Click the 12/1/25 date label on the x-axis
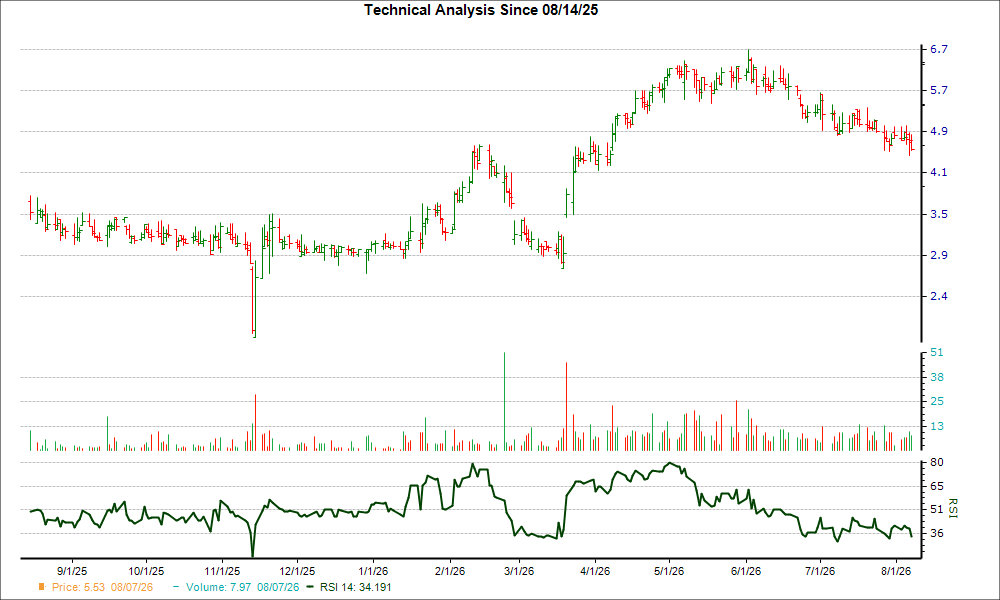The image size is (1000, 600). tap(297, 571)
